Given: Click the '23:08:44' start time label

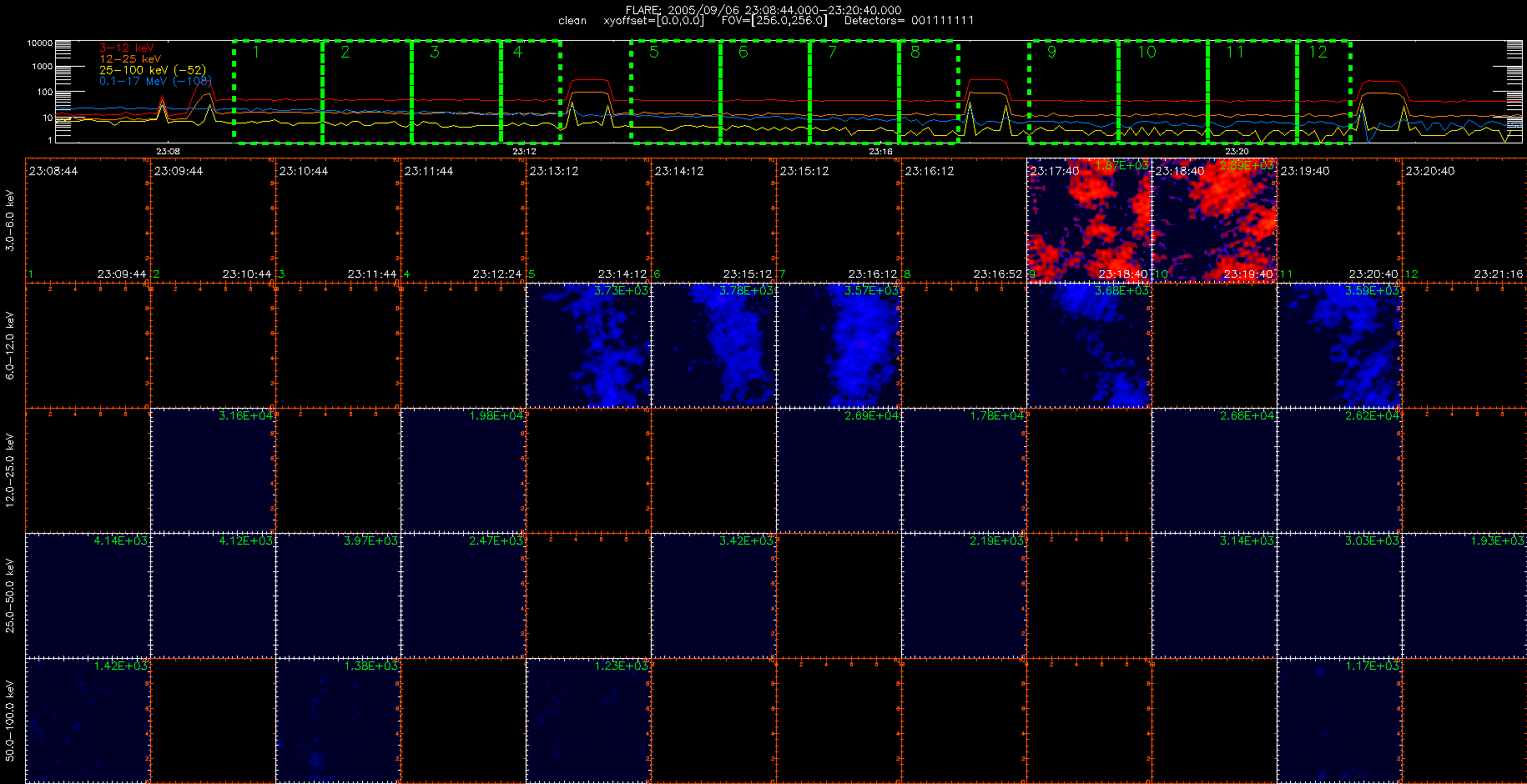Looking at the screenshot, I should click(x=53, y=171).
